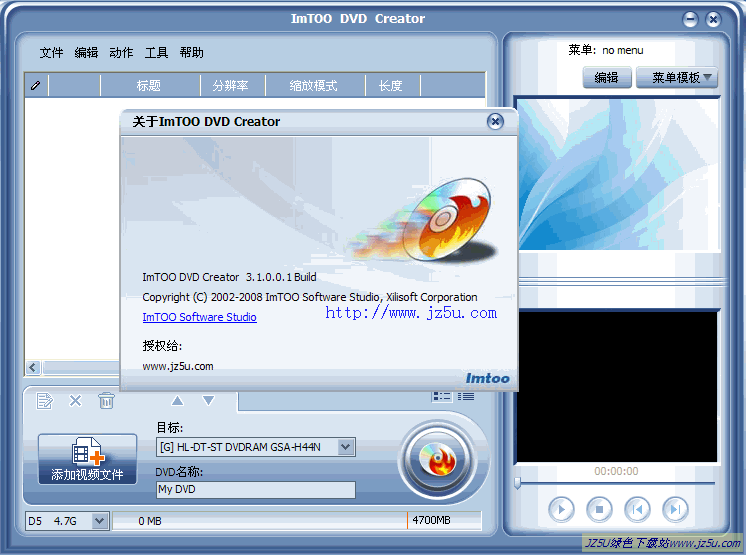Click the 编辑 button in the menu panel

(607, 78)
